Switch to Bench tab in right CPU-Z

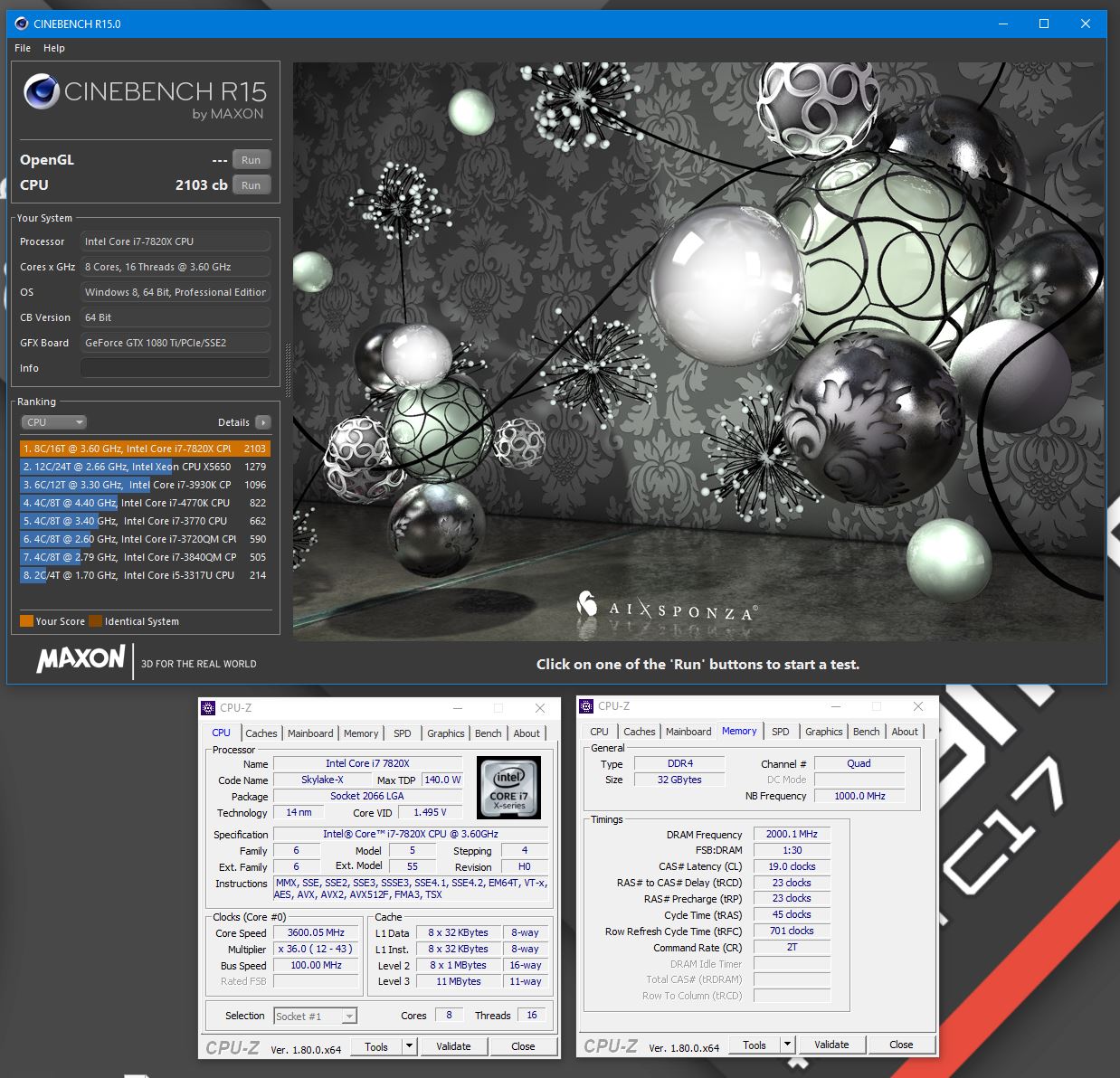click(866, 732)
